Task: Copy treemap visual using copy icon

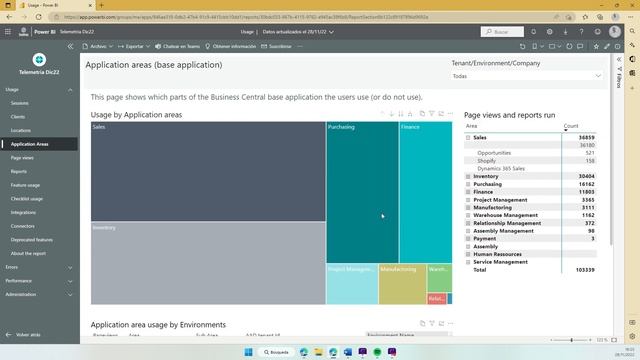Action: pos(422,113)
